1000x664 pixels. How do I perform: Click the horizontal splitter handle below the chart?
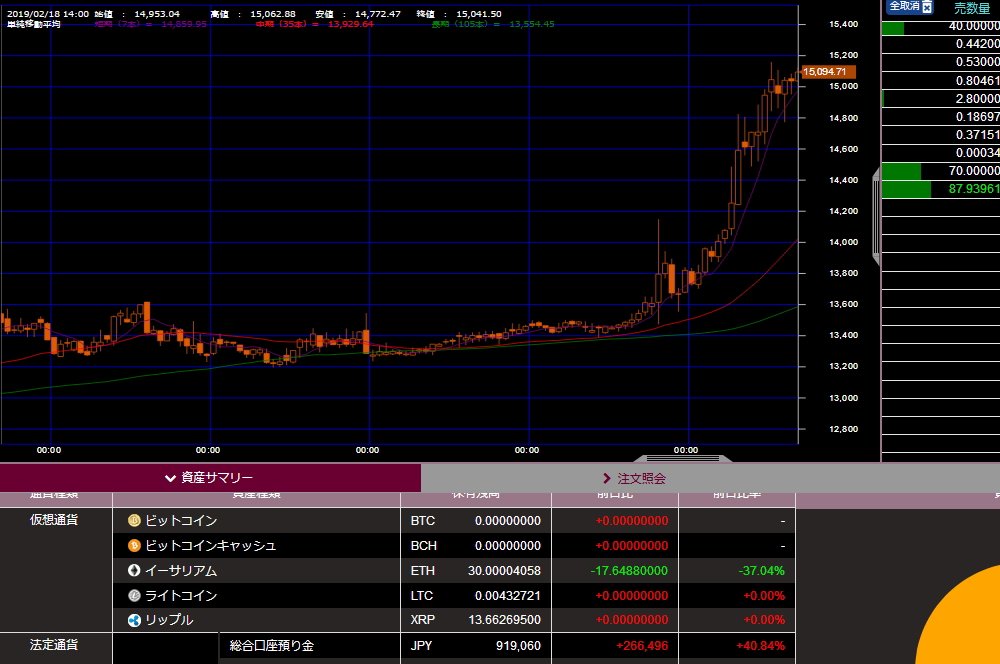click(x=683, y=458)
